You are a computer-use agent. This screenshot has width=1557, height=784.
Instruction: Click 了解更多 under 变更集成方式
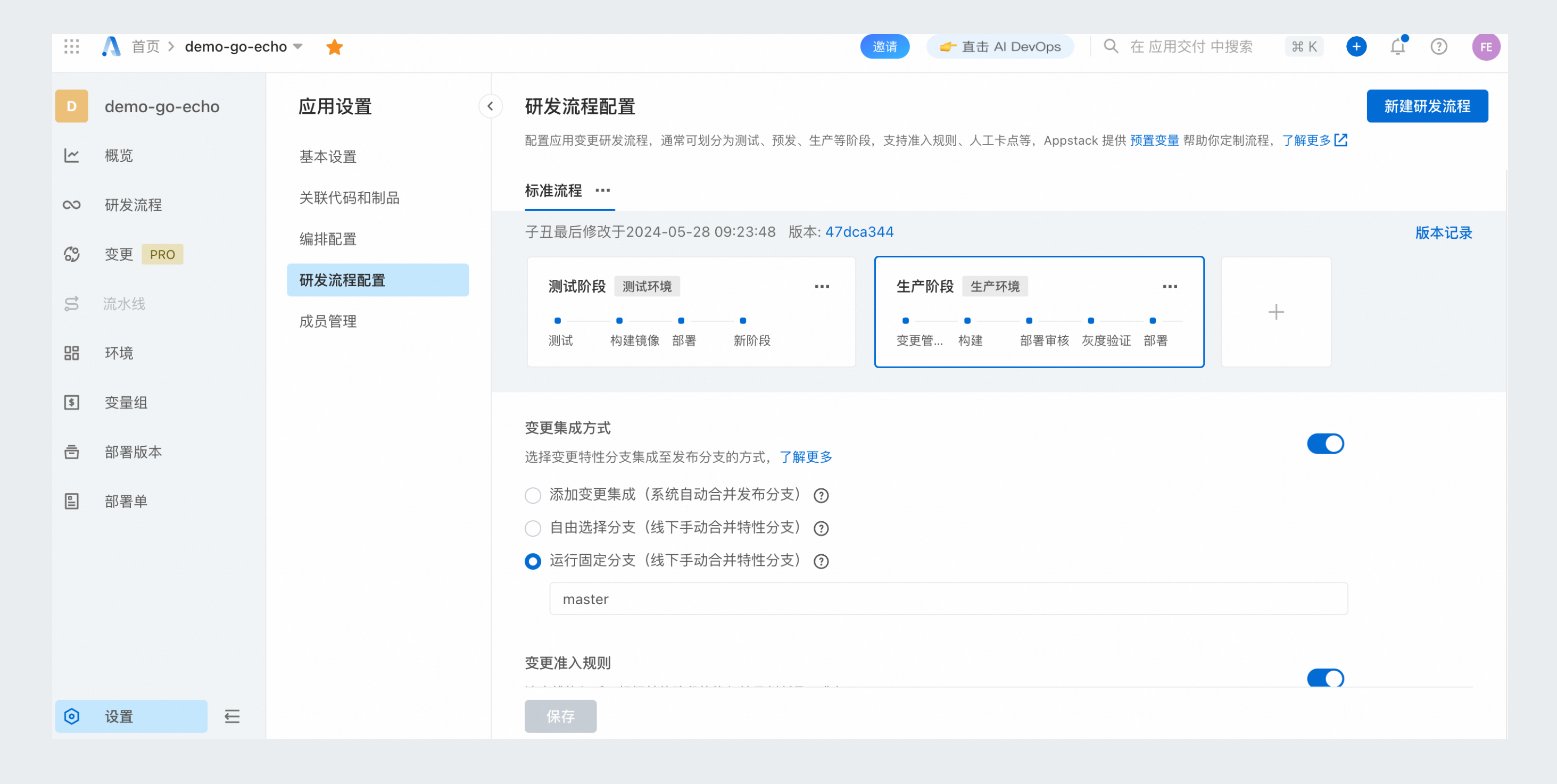[x=806, y=457]
